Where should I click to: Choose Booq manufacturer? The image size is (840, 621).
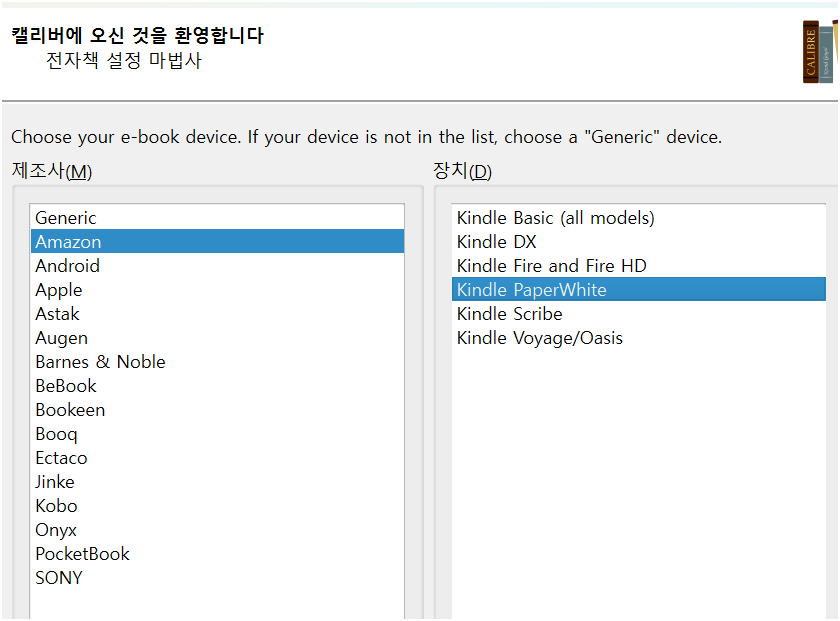217,434
